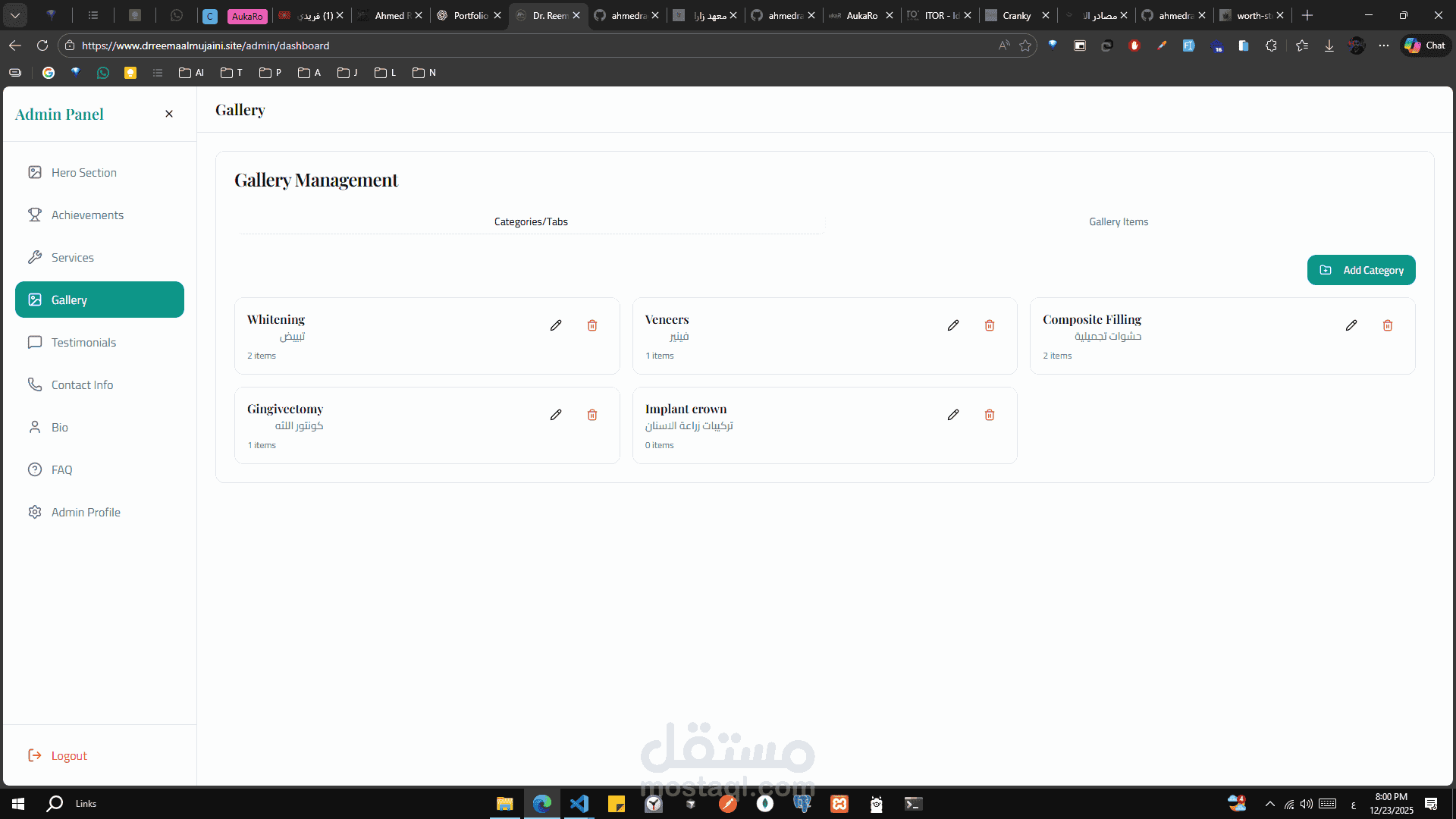Delete the Whitening category trash icon
Viewport: 1456px width, 819px height.
tap(592, 325)
